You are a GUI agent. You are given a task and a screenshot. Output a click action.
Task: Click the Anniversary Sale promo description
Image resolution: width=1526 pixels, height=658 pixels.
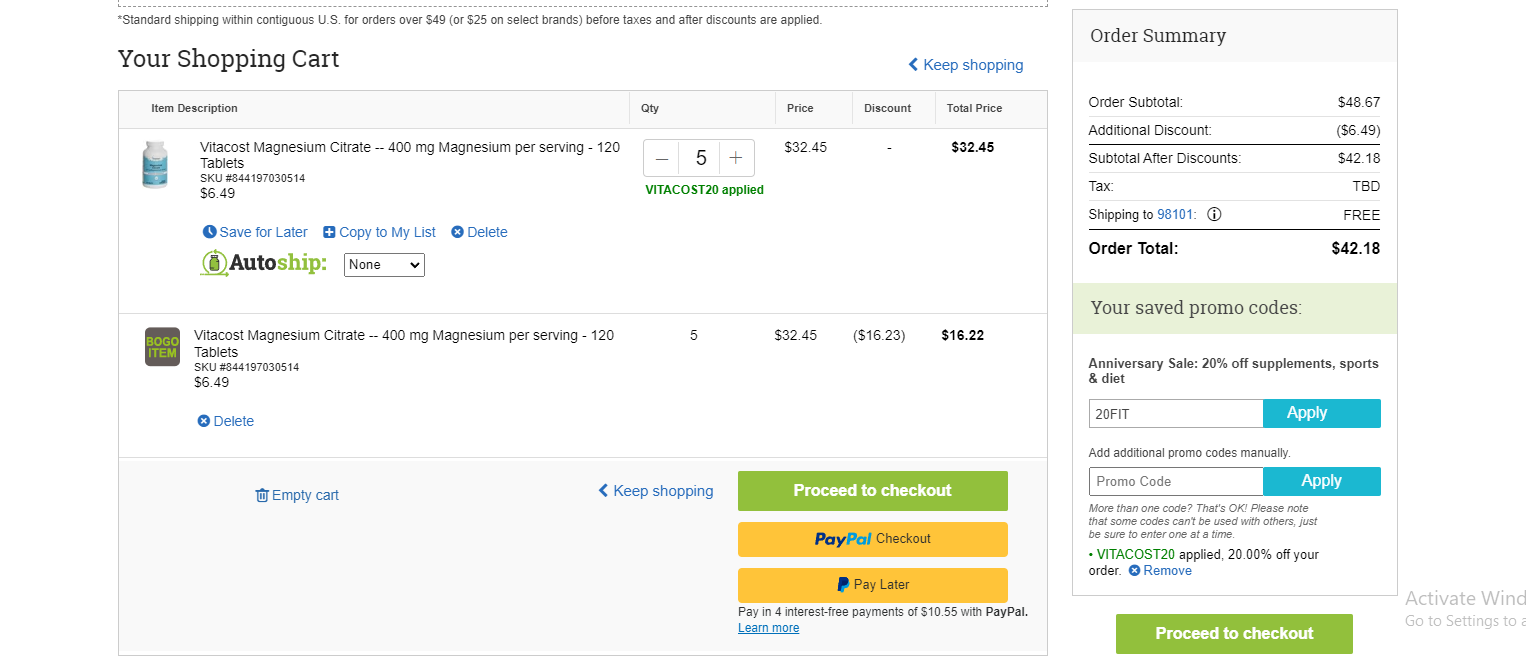[x=1233, y=371]
